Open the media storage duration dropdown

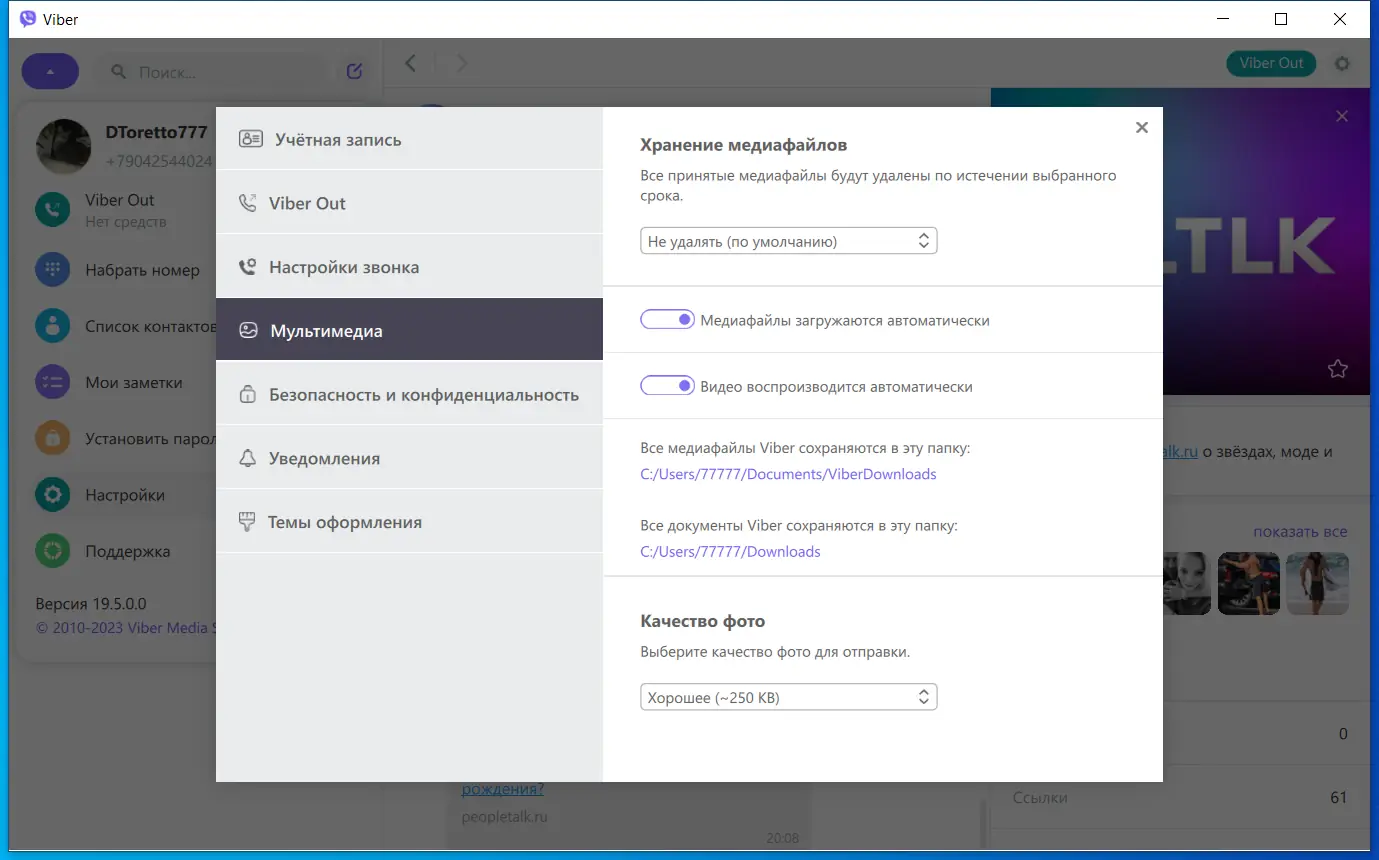click(x=788, y=240)
